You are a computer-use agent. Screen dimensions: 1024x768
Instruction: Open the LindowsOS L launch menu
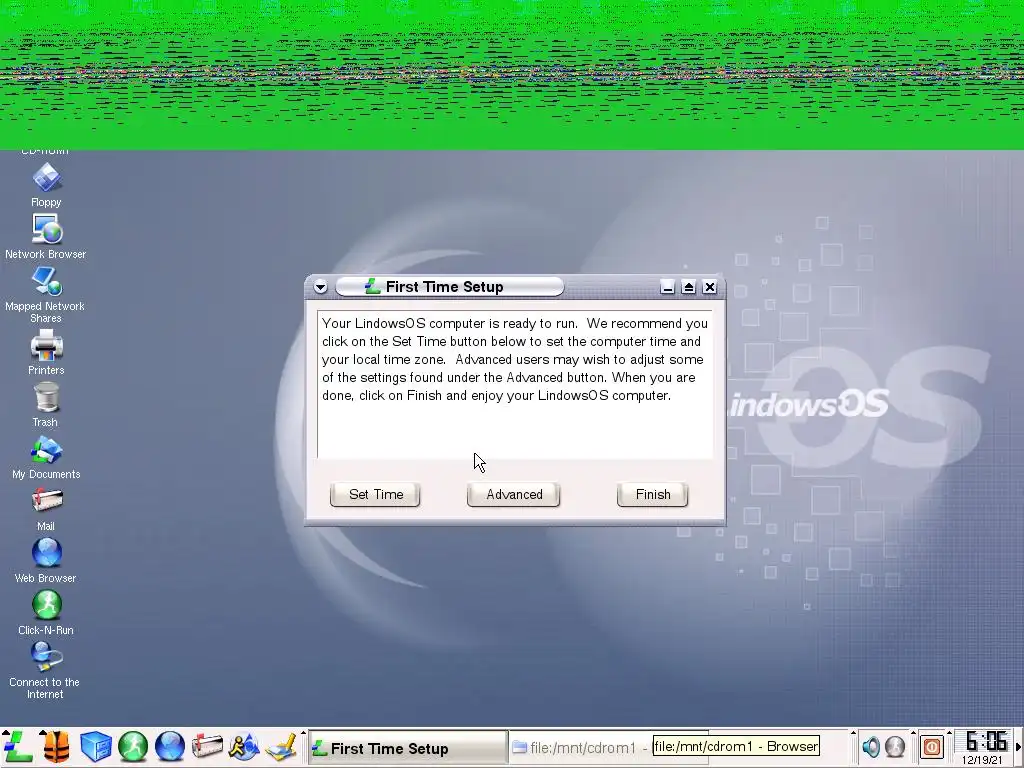point(17,746)
